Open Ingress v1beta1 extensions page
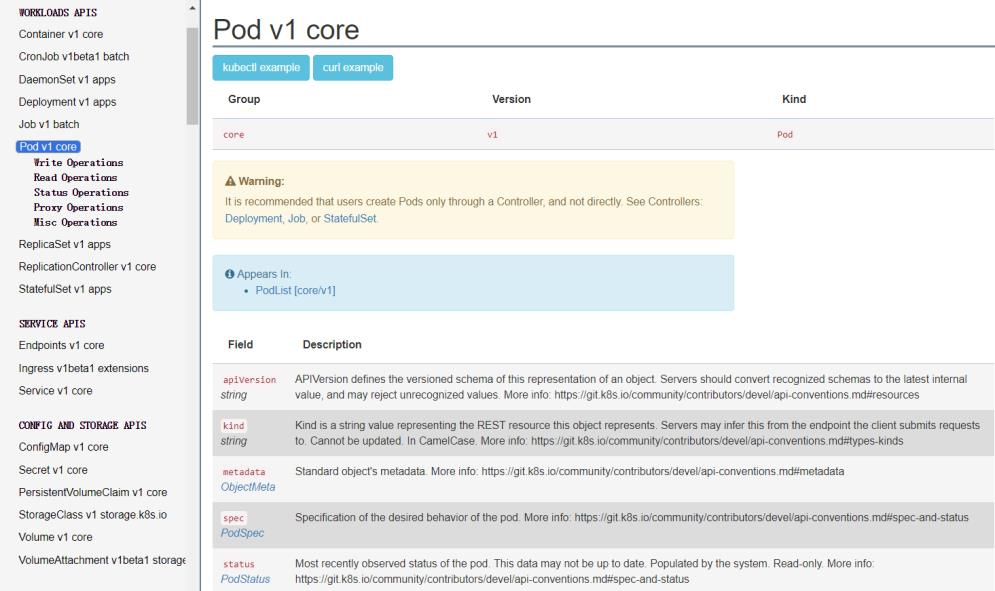 click(84, 368)
